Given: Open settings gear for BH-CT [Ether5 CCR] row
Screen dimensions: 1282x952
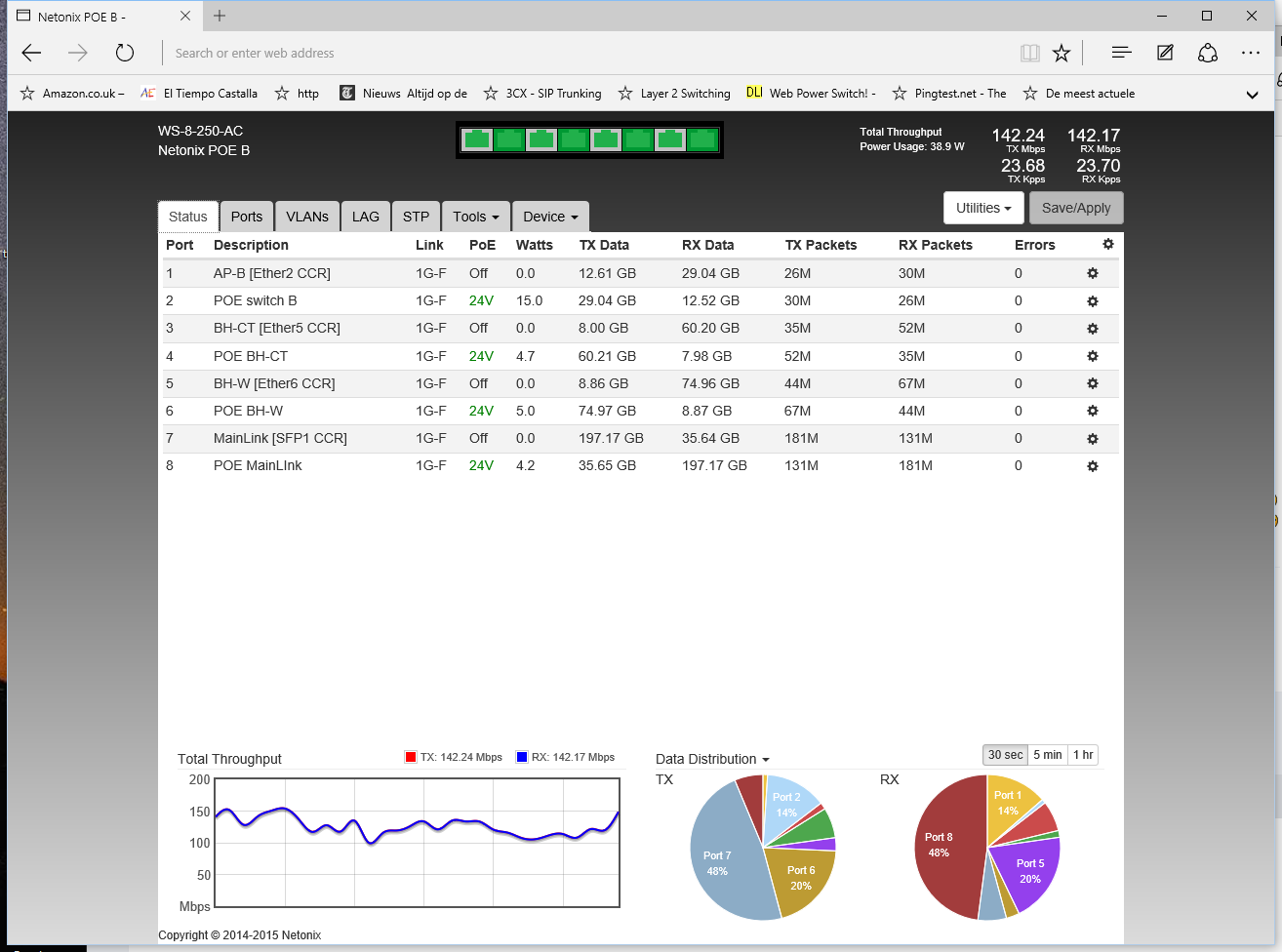Looking at the screenshot, I should 1093,329.
